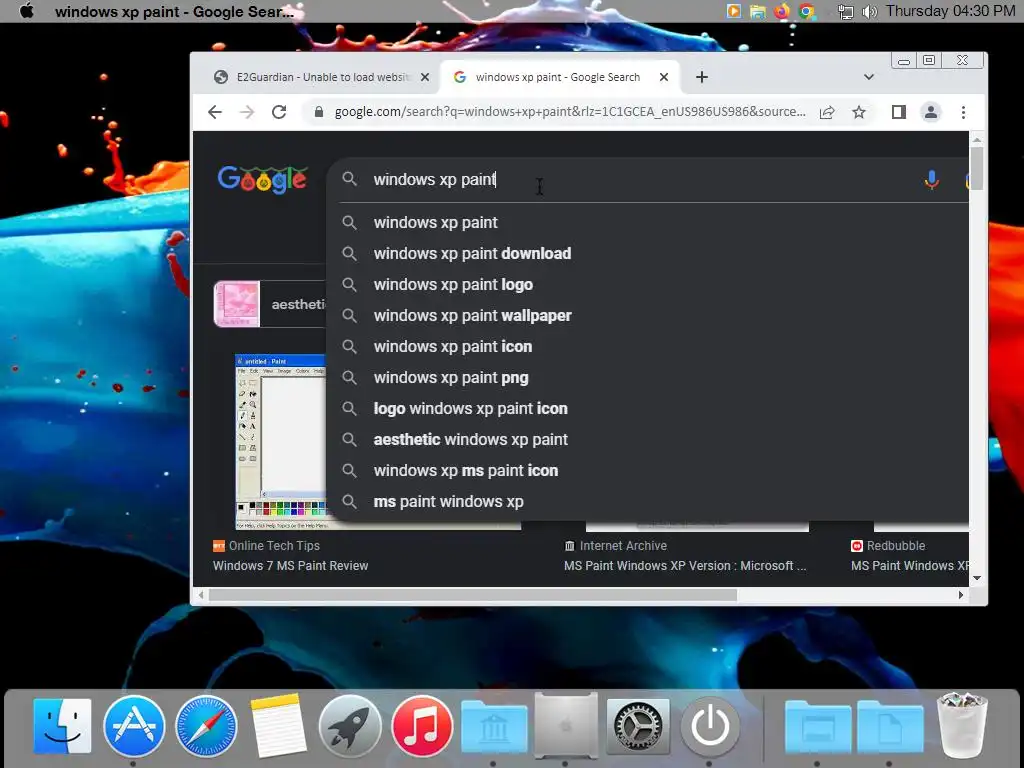The image size is (1024, 768).
Task: Click the video player icon in the menu bar tray
Action: pos(734,11)
